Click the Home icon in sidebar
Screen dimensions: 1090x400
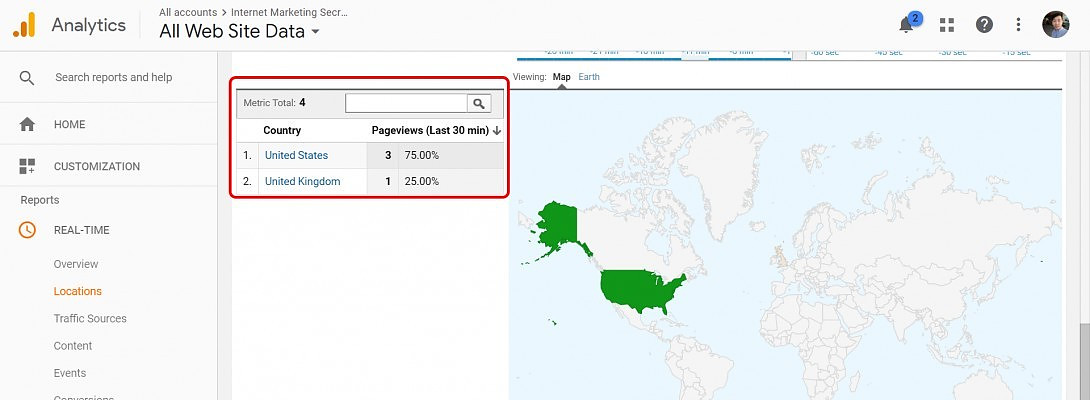point(27,125)
